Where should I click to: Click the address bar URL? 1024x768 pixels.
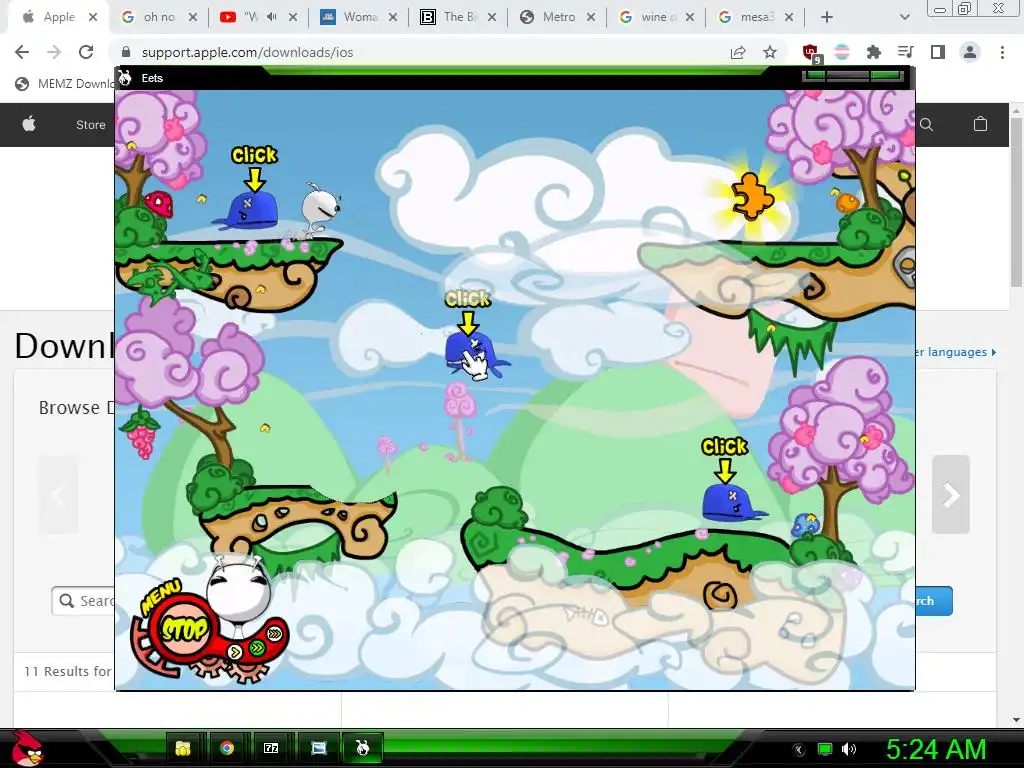247,52
